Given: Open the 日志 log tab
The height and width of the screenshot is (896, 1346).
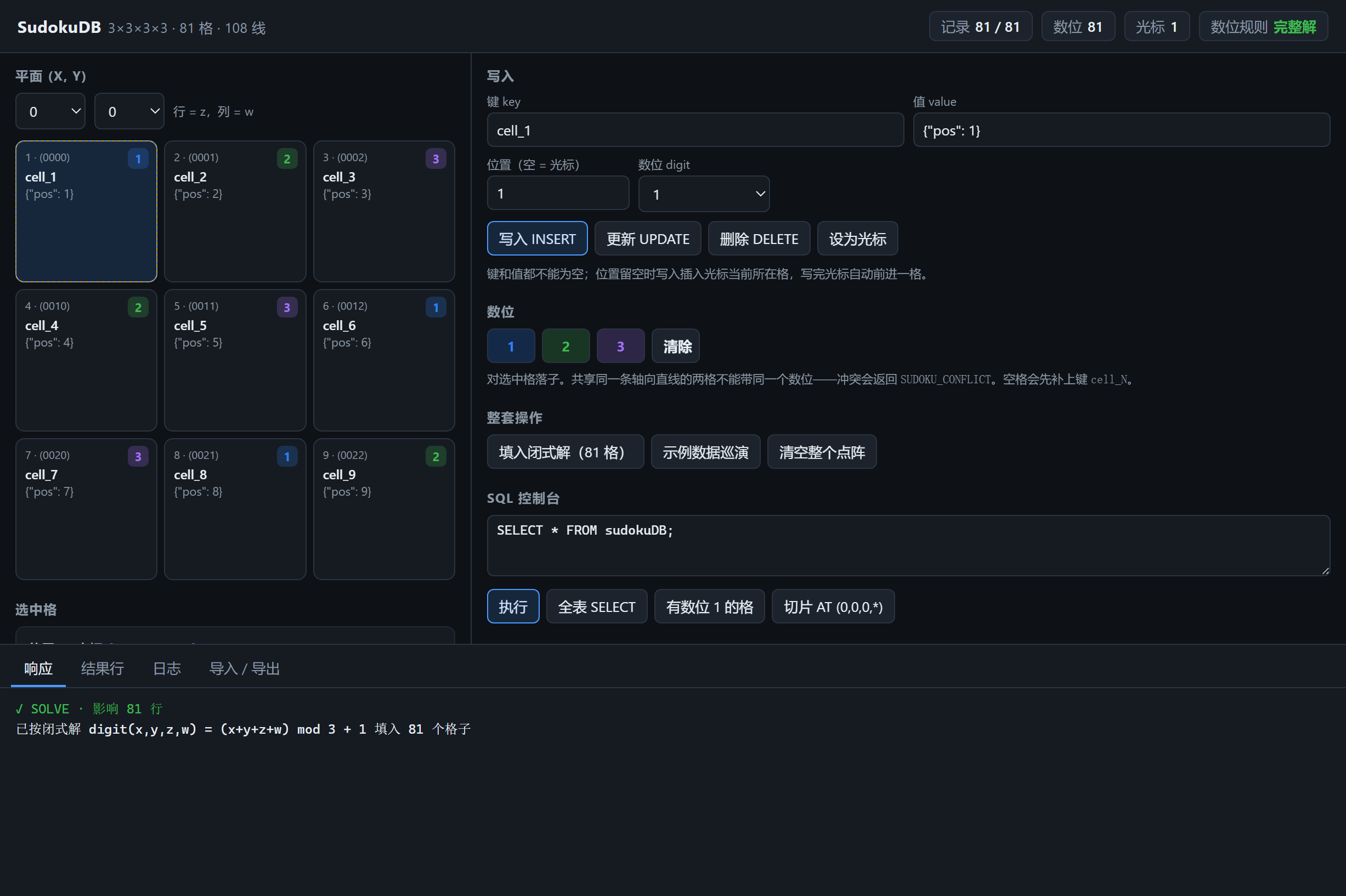Looking at the screenshot, I should click(x=166, y=668).
